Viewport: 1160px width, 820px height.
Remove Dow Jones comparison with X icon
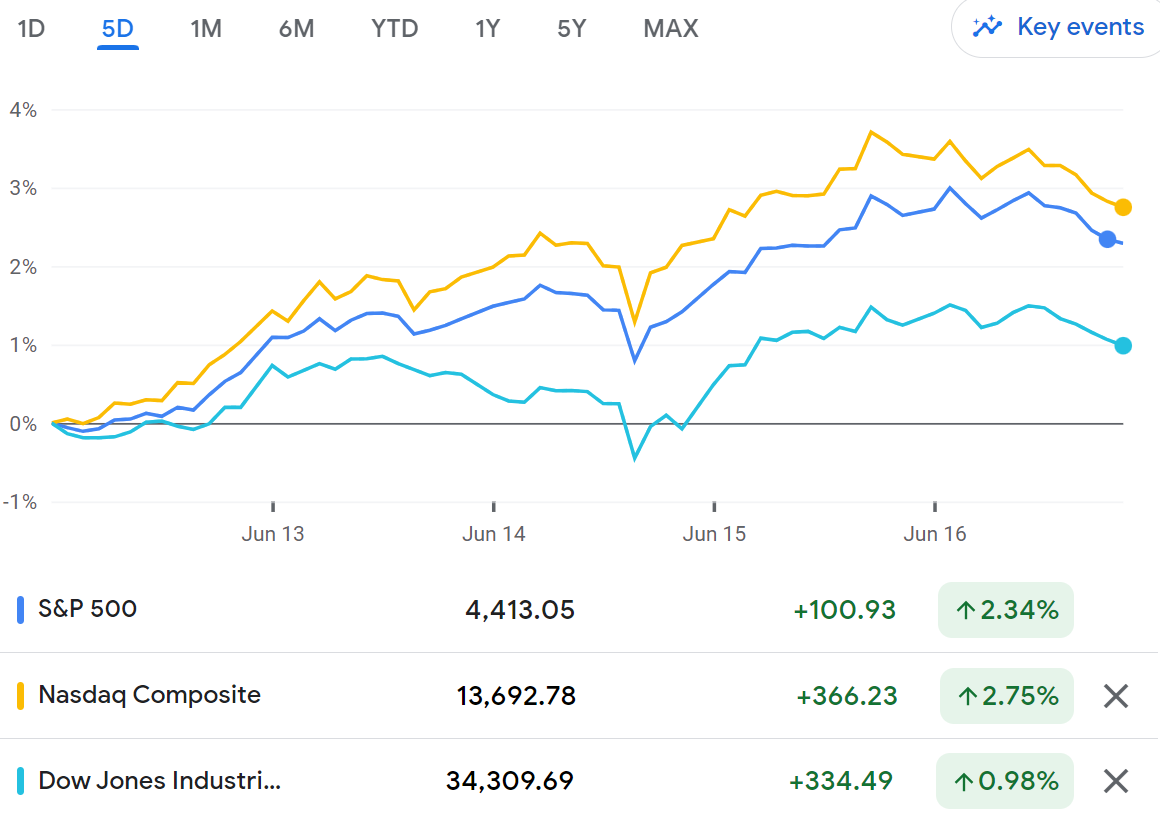tap(1116, 781)
